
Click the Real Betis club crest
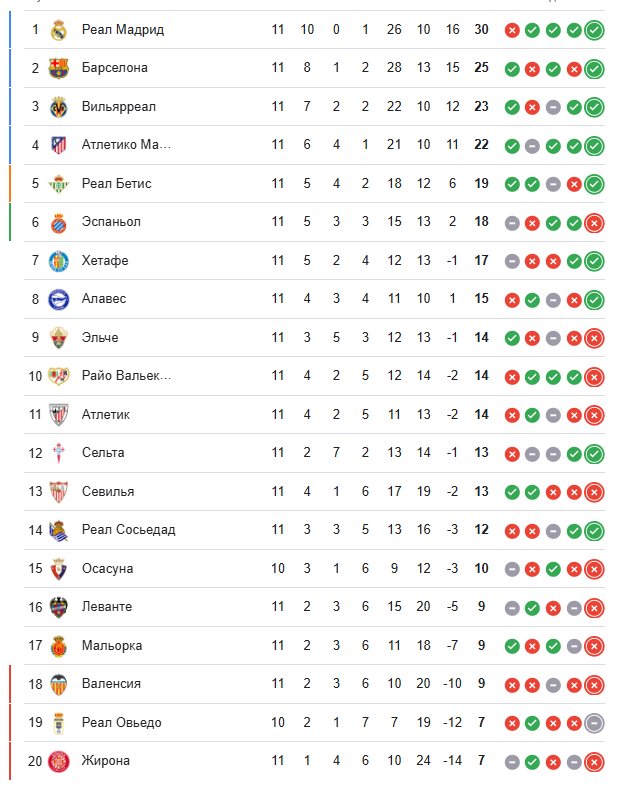[x=57, y=184]
